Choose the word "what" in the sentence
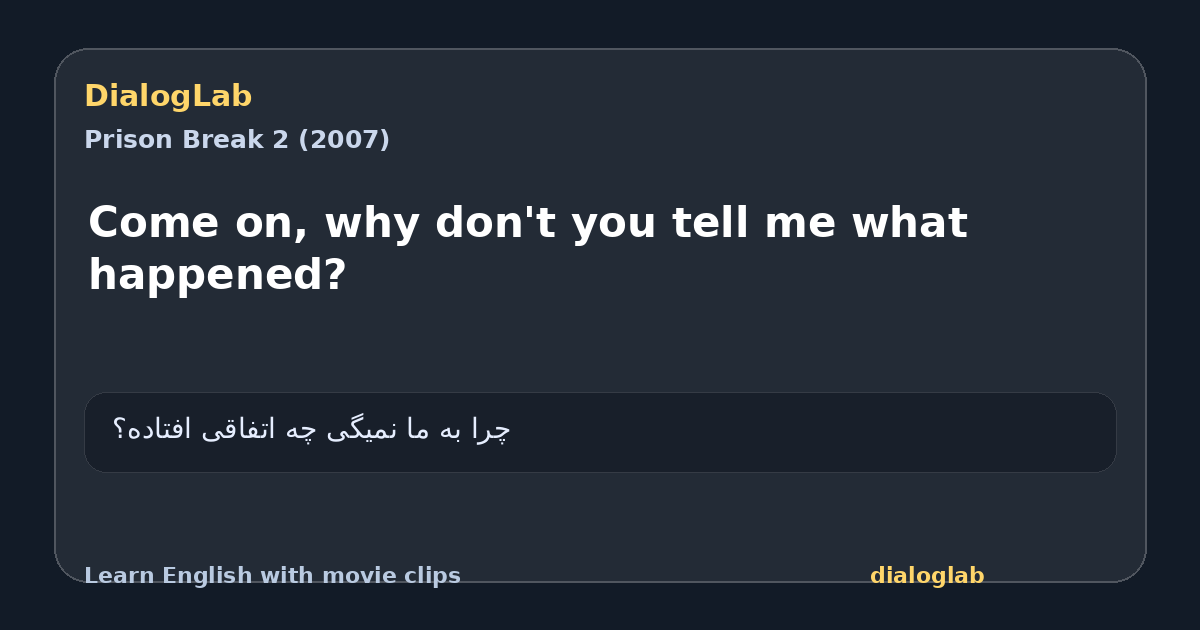The height and width of the screenshot is (630, 1200). click(909, 223)
